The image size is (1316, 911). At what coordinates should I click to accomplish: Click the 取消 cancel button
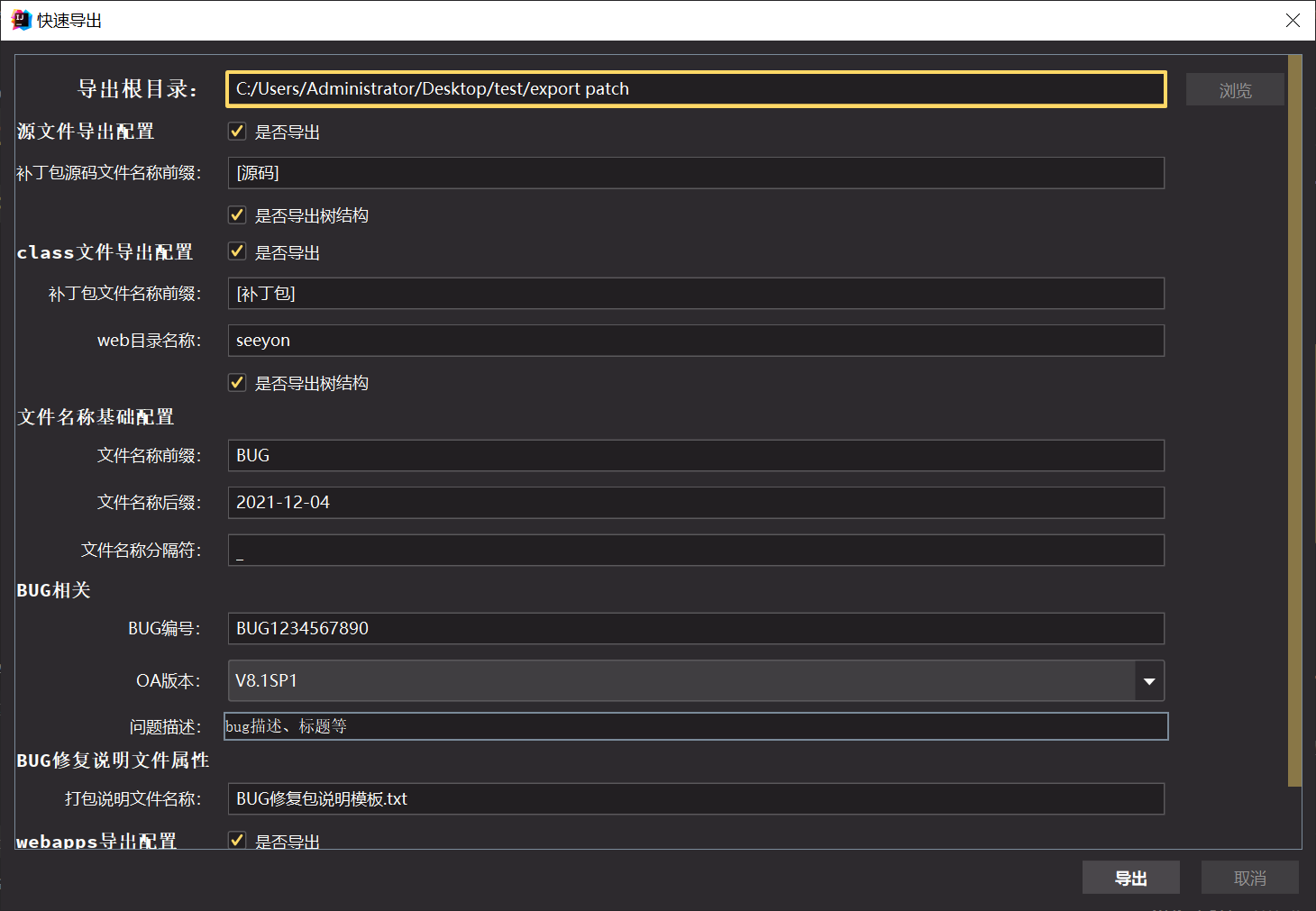point(1249,878)
